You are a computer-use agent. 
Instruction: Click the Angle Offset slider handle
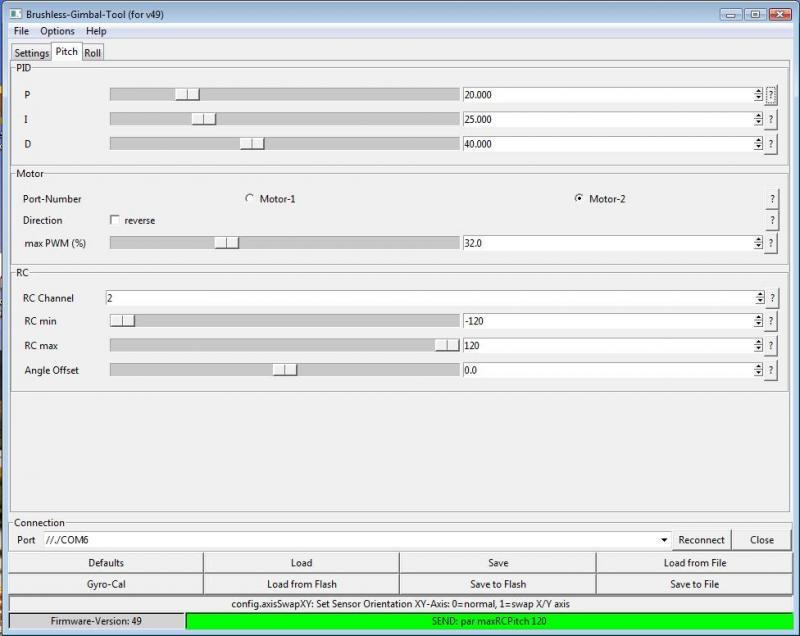pyautogui.click(x=285, y=370)
